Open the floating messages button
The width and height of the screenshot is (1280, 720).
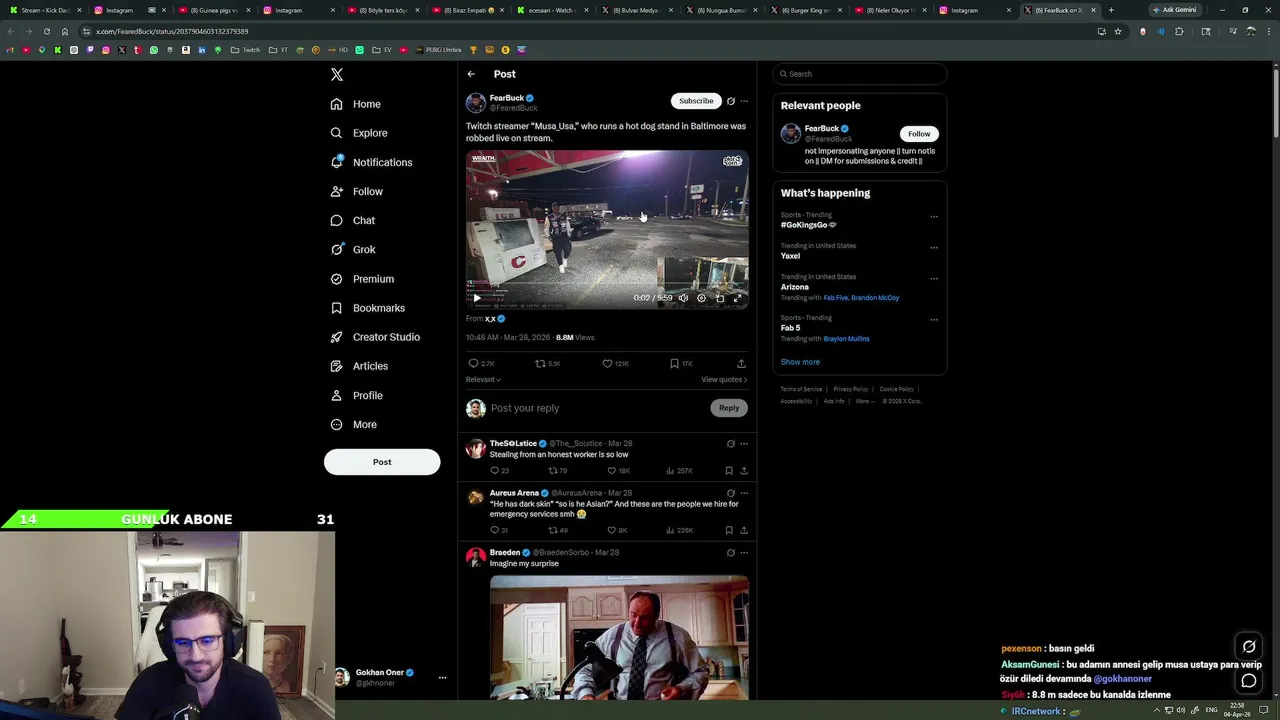click(1249, 681)
